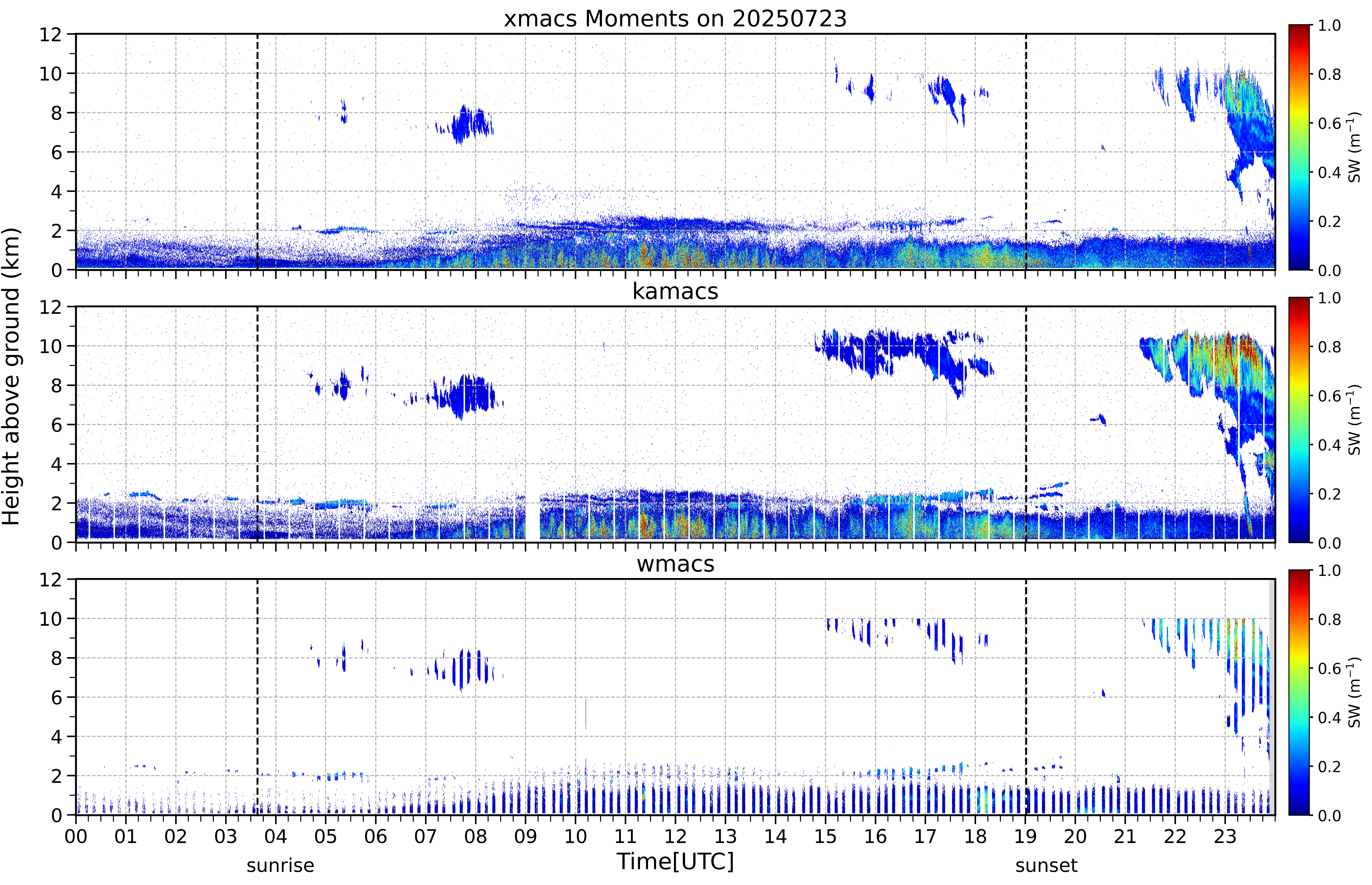
Task: Click the wmacs colorbar 'SW (m⁻¹)' label
Action: tap(1354, 693)
